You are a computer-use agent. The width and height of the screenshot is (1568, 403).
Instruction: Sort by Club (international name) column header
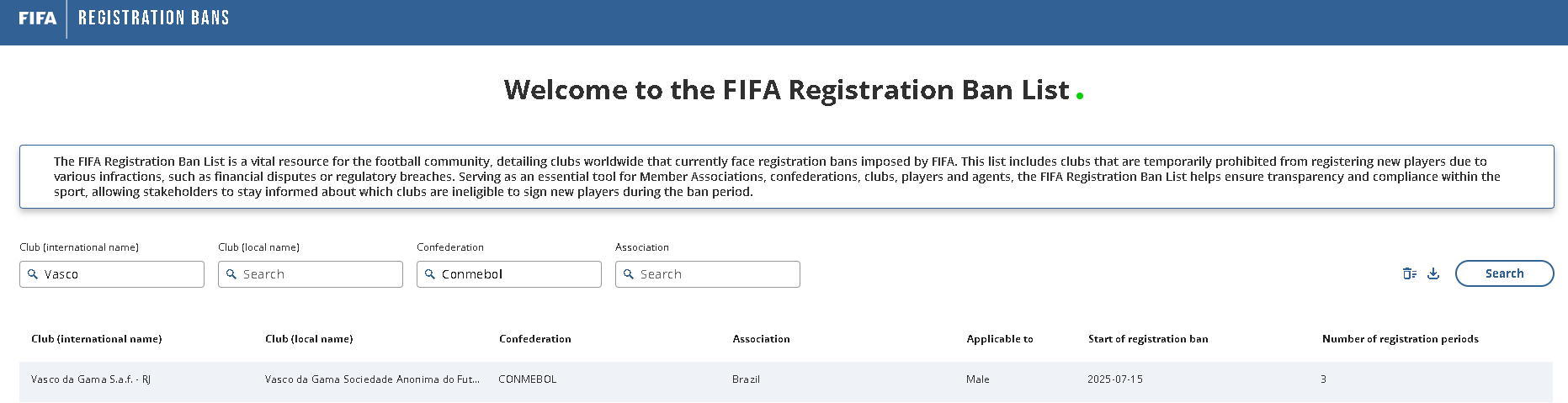point(97,339)
